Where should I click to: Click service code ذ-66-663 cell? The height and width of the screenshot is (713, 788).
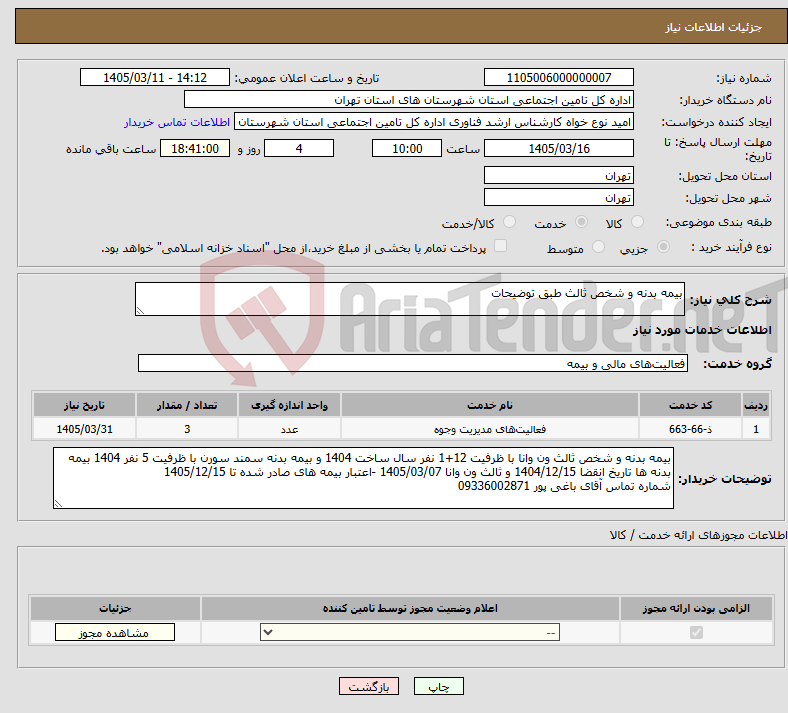tap(691, 429)
